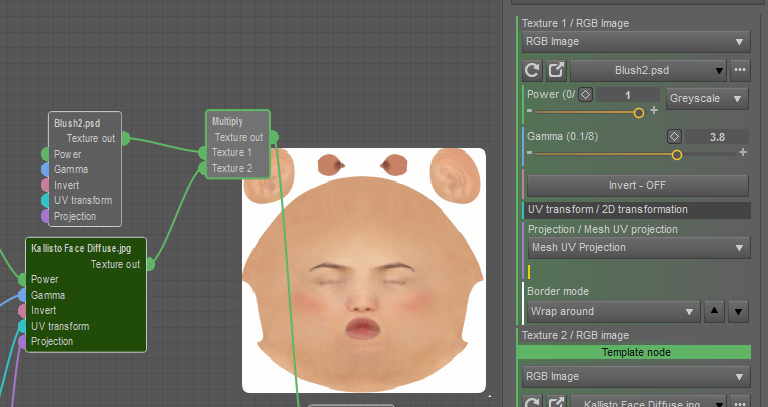Click the Gamma (0.1/8) label

click(x=562, y=136)
